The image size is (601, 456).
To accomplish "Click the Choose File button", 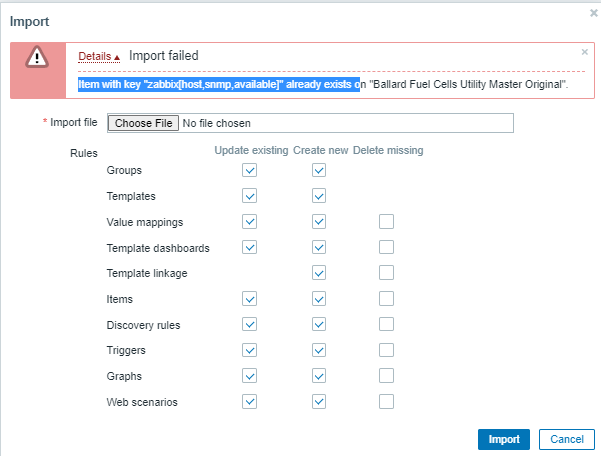I will click(x=142, y=123).
